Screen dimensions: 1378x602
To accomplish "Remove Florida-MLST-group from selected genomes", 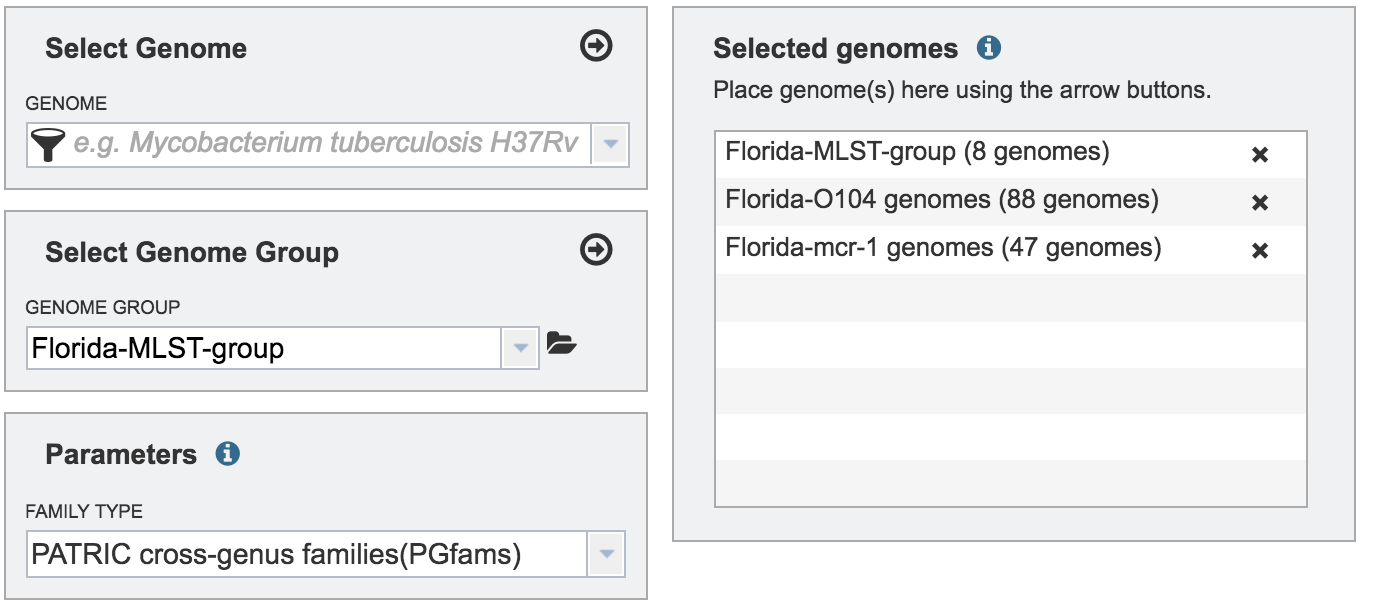I will click(x=1260, y=155).
